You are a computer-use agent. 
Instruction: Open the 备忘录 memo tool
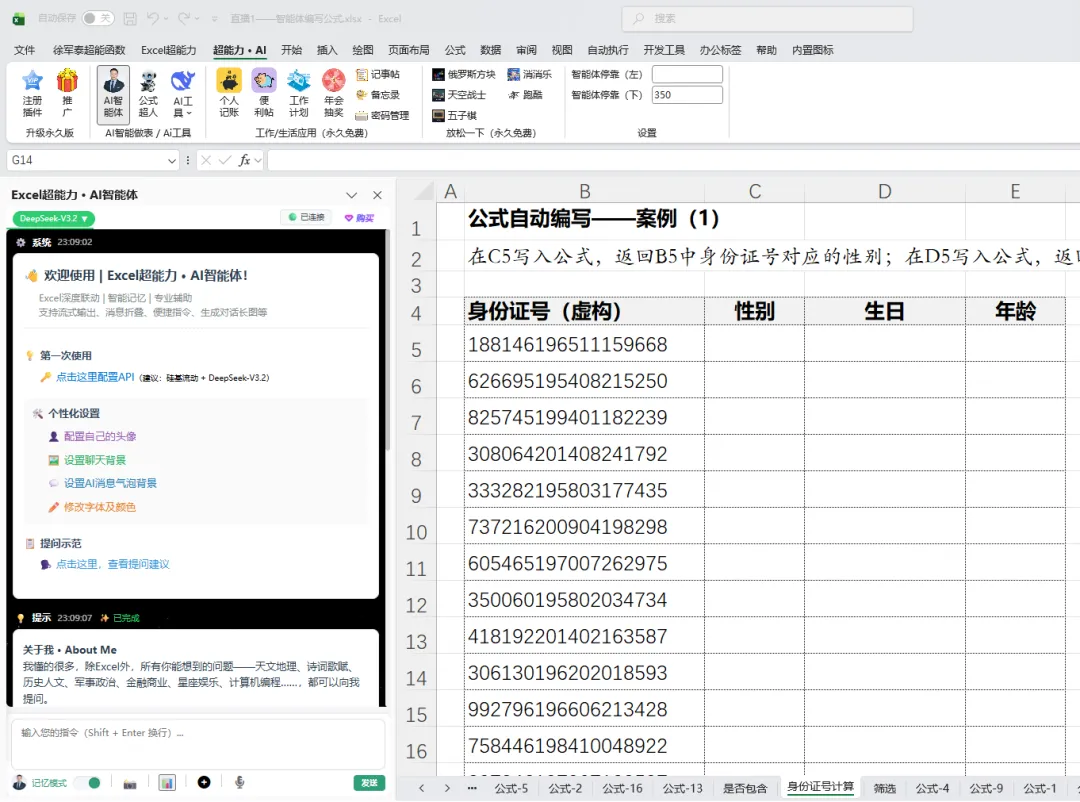tap(377, 95)
